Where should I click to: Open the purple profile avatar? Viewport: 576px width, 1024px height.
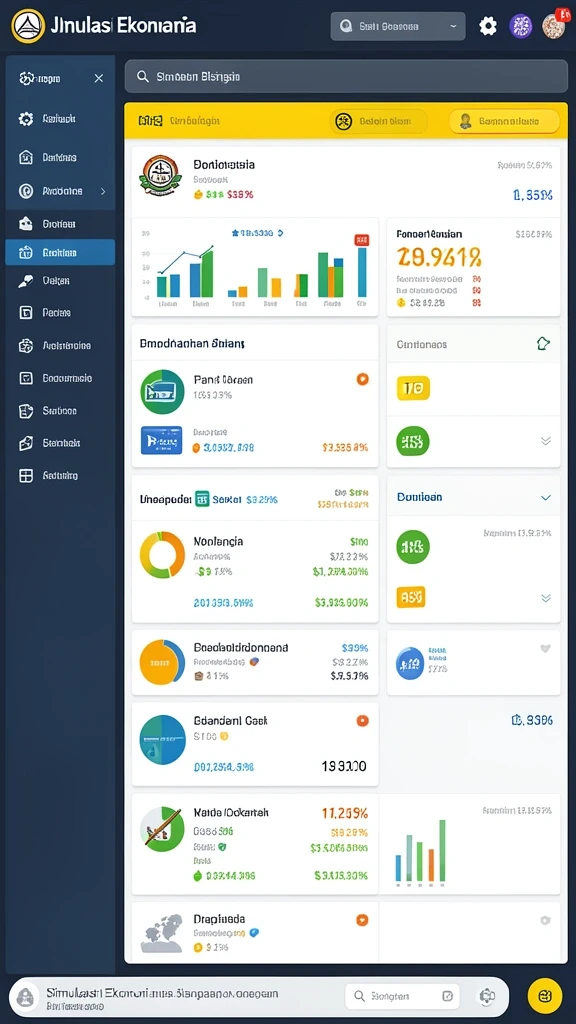click(520, 26)
